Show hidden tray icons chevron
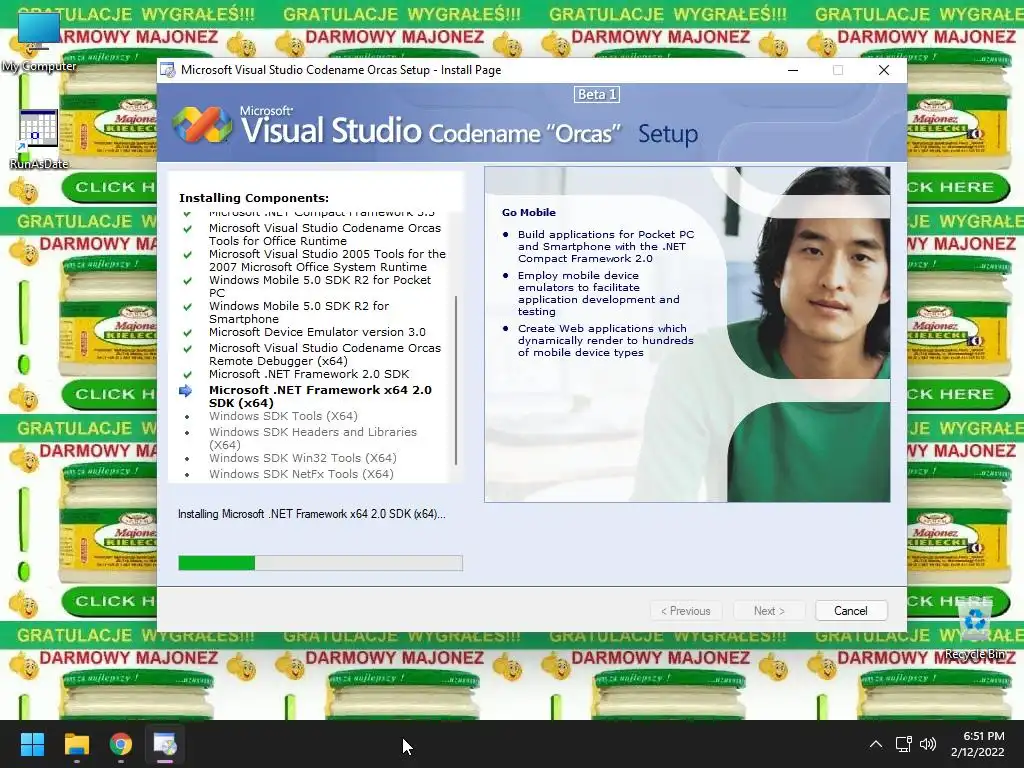The height and width of the screenshot is (768, 1024). [876, 744]
